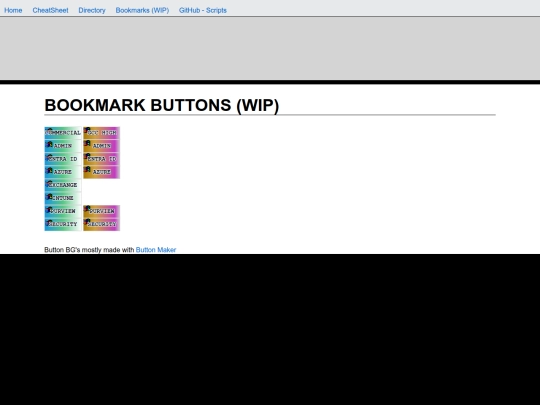Screen dimensions: 540x405
Task: Open the INTUNE bookmark button
Action: (x=63, y=198)
